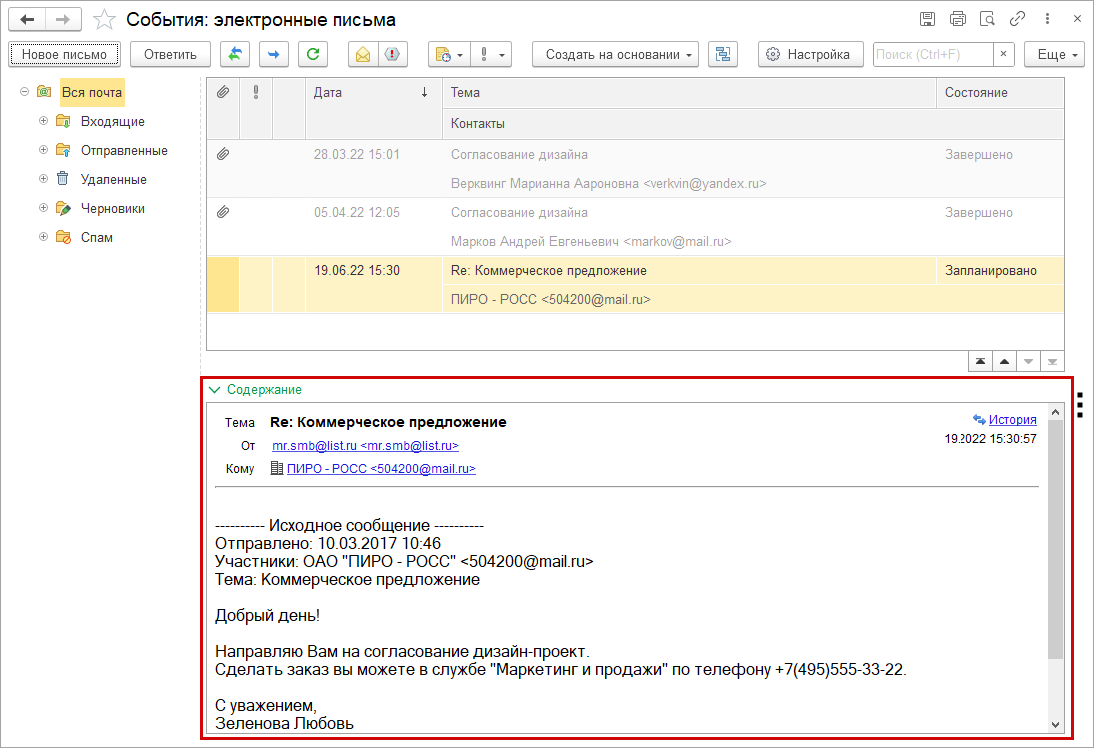Viewport: 1094px width, 748px height.
Task: Click the organization icon beside ПИРО - РОСС recipient
Action: [x=277, y=468]
